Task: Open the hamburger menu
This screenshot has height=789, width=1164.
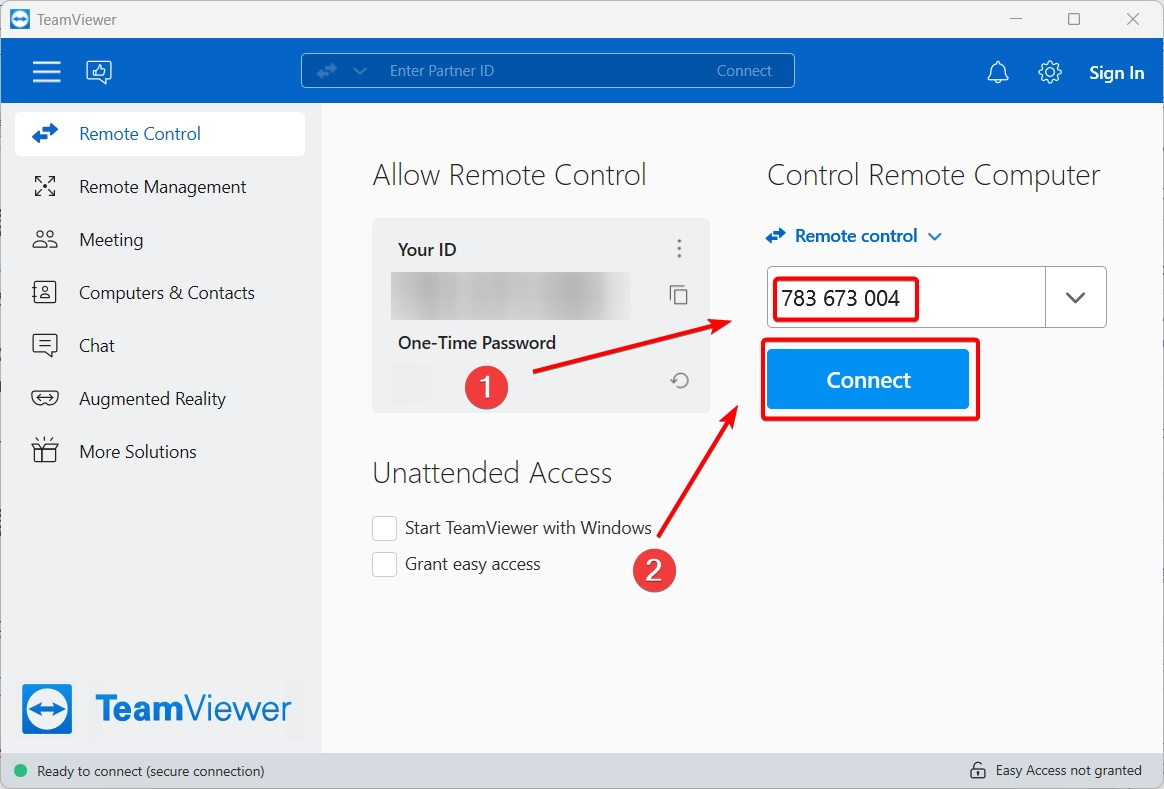Action: tap(46, 71)
